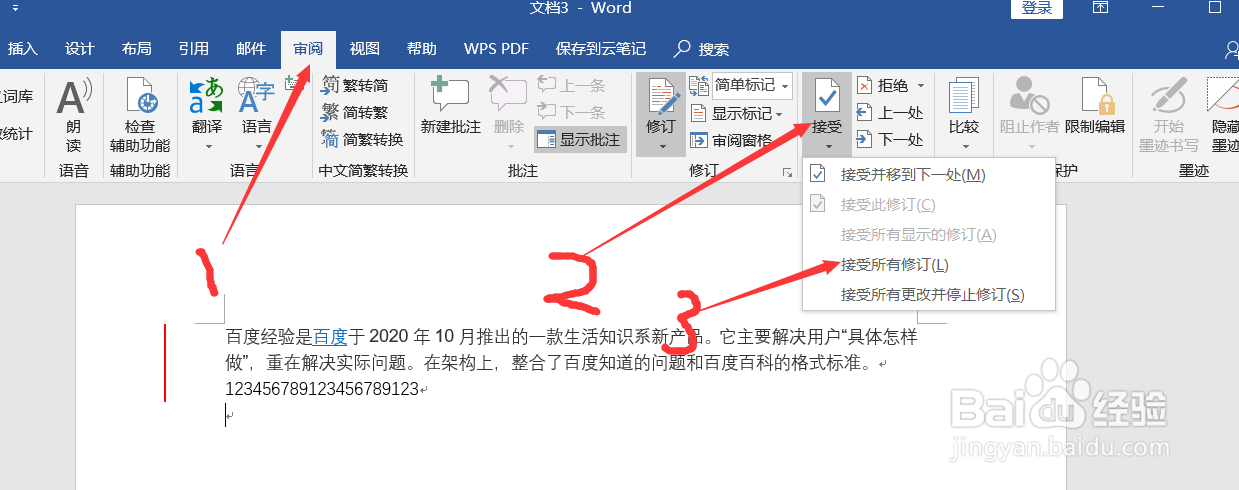This screenshot has width=1239, height=490.
Task: Expand the 语言 dropdown arrow
Action: pyautogui.click(x=257, y=146)
